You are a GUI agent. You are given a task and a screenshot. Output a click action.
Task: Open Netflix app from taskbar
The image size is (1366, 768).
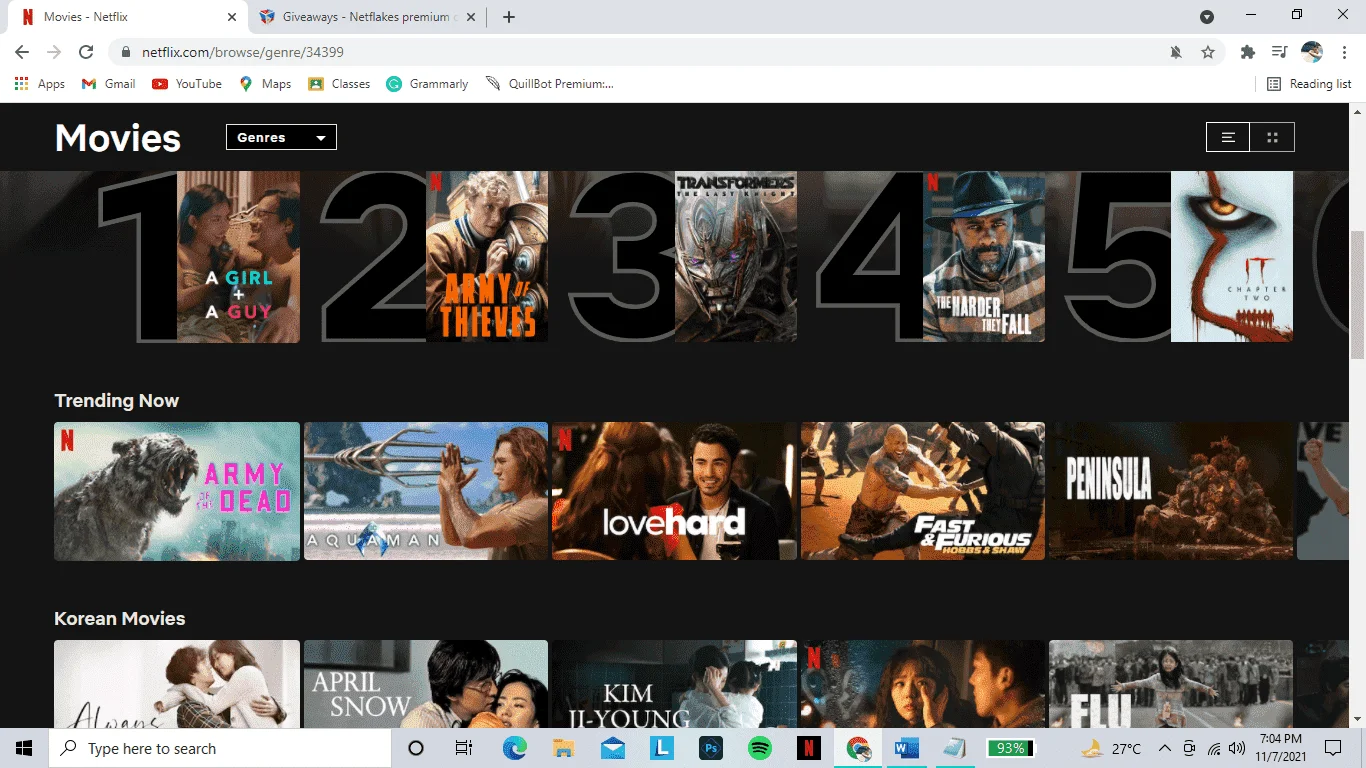tap(809, 748)
